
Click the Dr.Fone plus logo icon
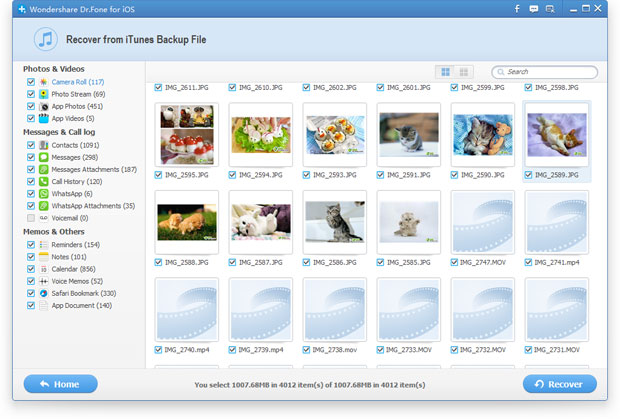(22, 9)
